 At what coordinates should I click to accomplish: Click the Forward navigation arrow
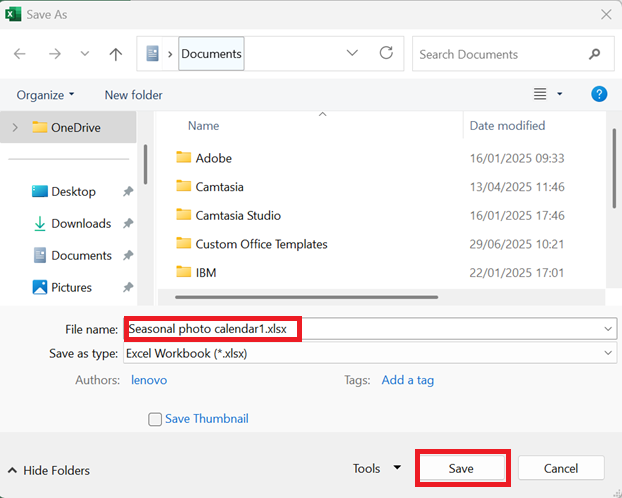(55, 54)
